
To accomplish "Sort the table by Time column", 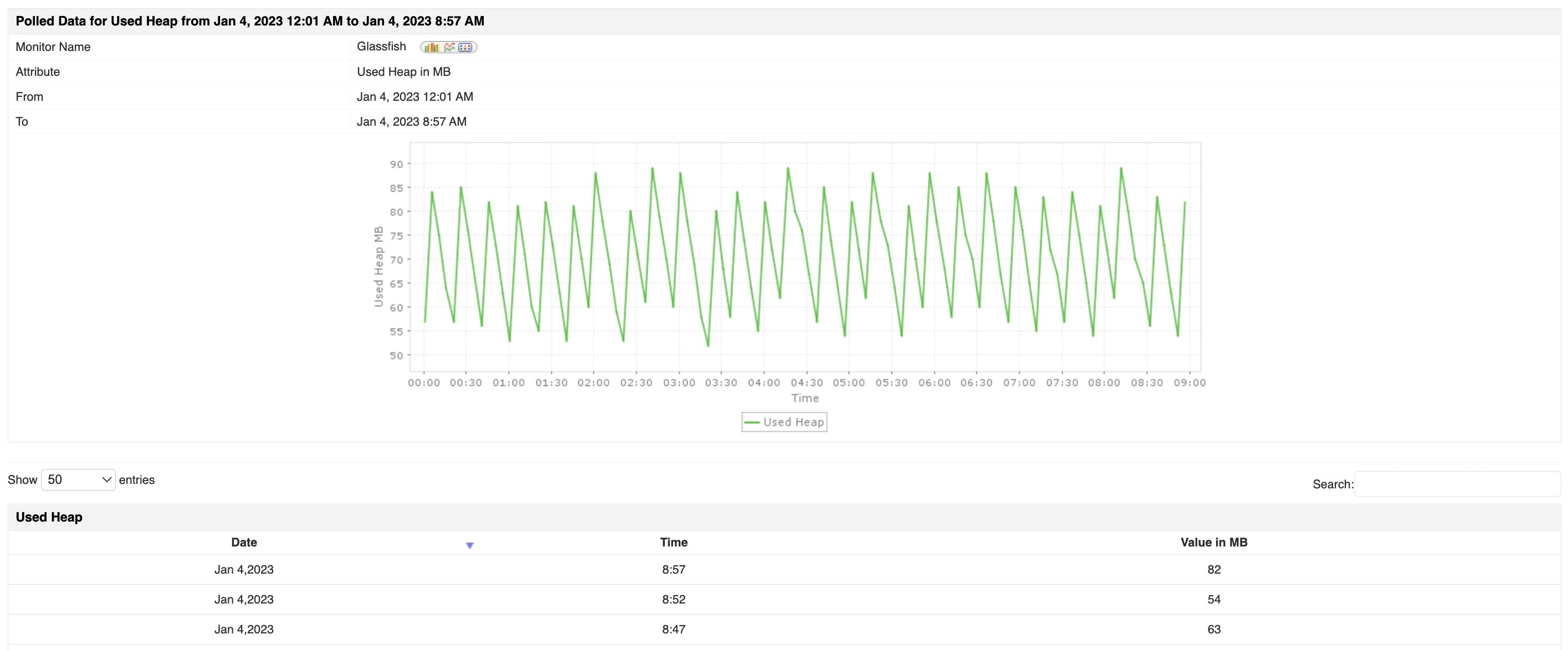I will click(x=673, y=542).
